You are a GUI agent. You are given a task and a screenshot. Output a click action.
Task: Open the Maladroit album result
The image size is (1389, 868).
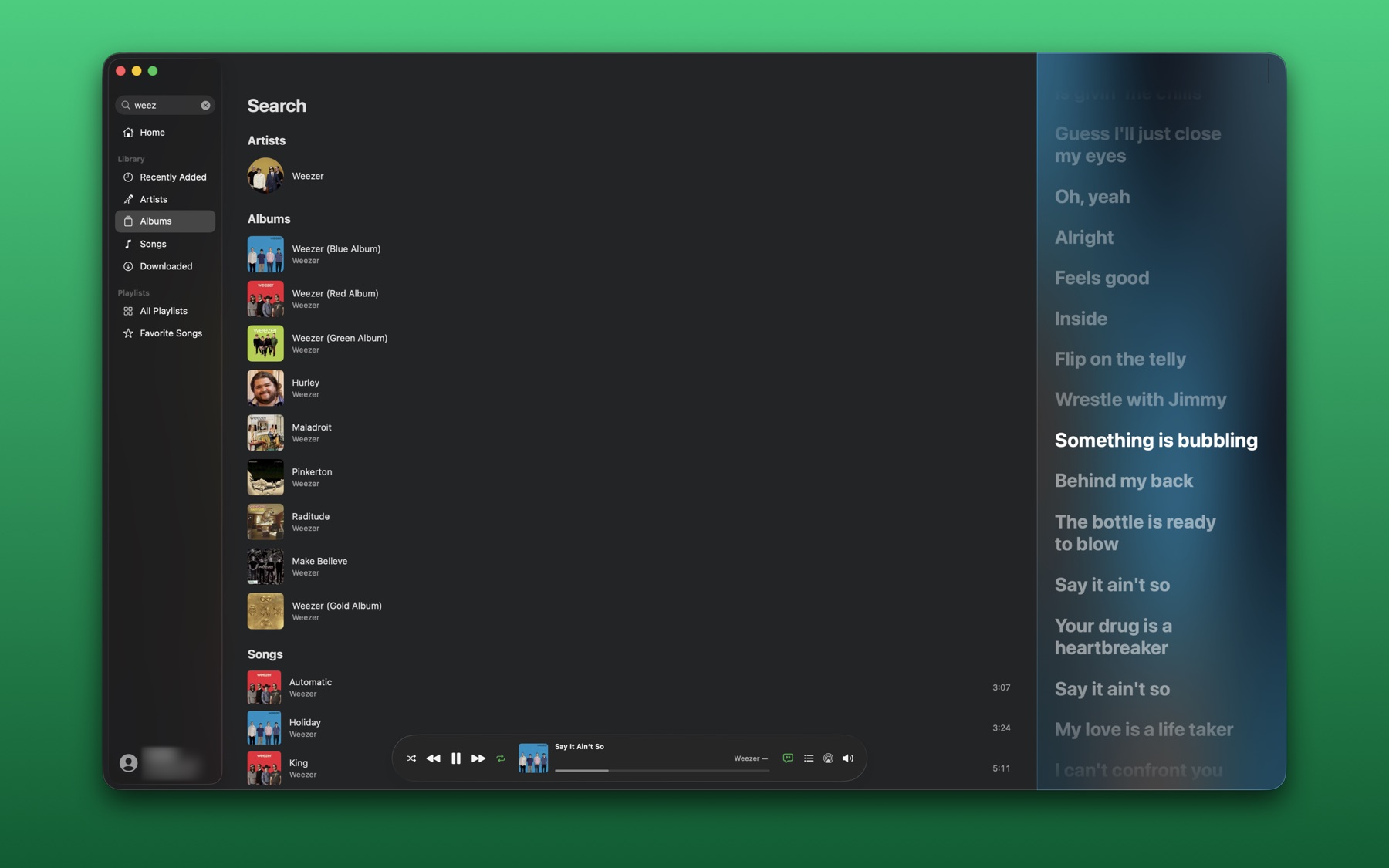click(x=629, y=433)
